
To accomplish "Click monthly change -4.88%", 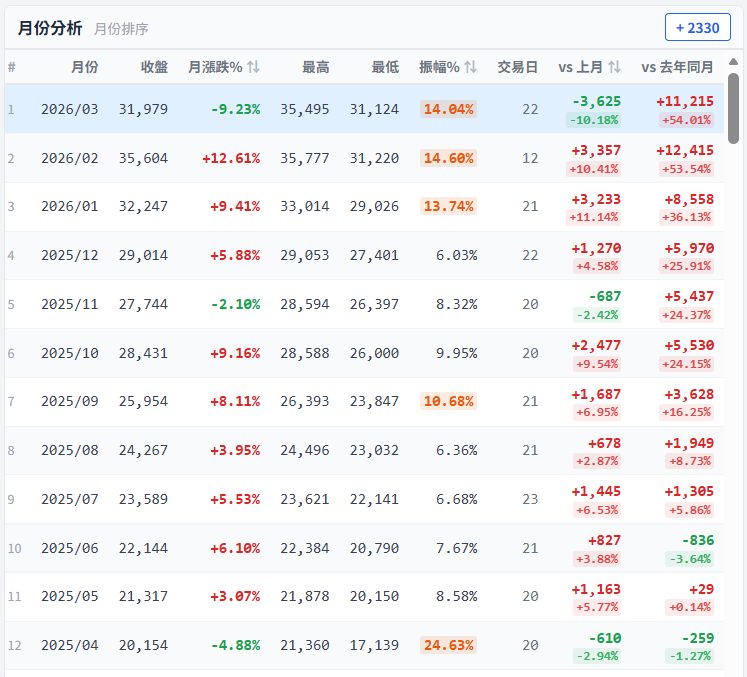I will tap(236, 645).
